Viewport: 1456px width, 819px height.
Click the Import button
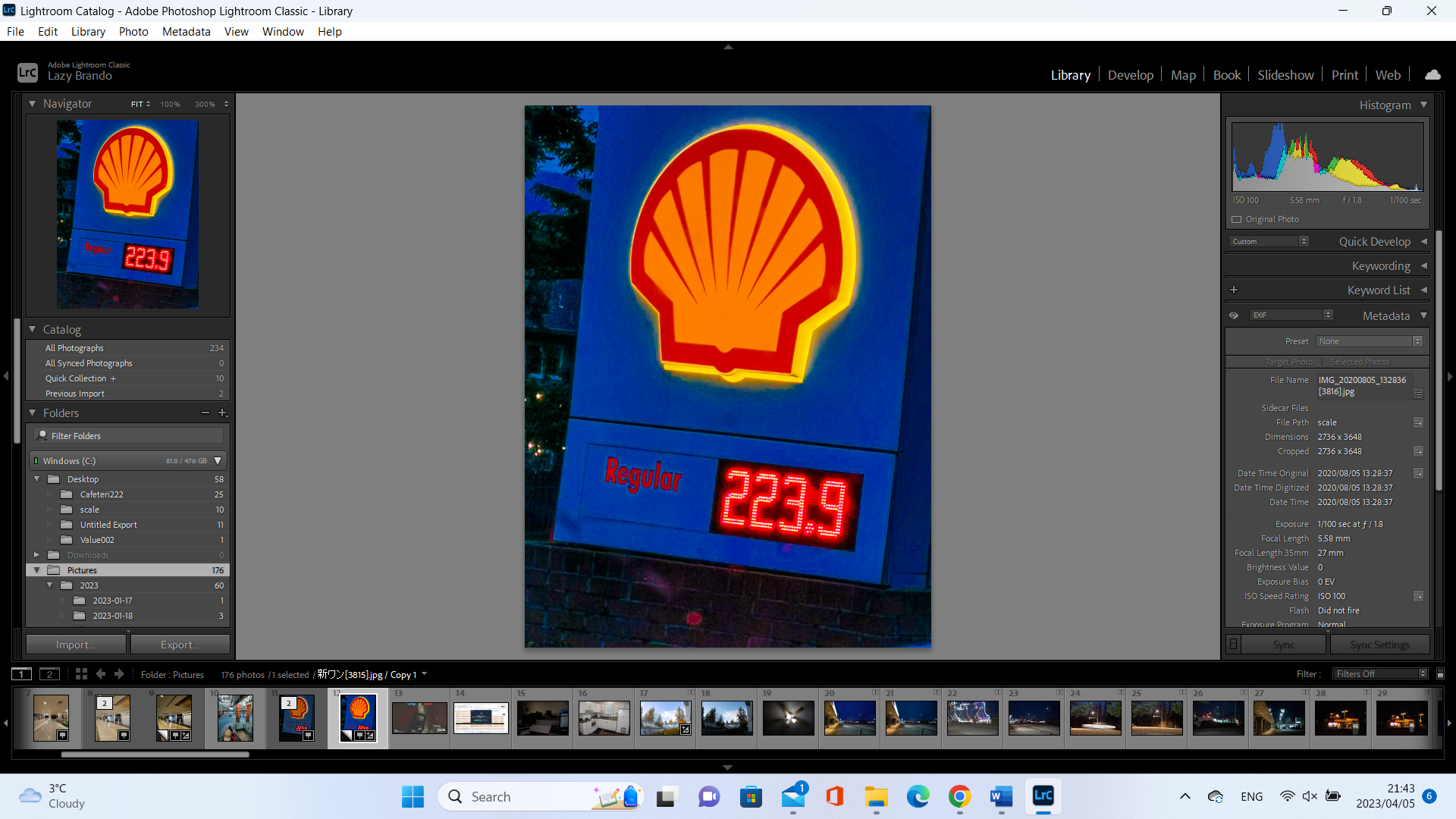click(x=76, y=645)
